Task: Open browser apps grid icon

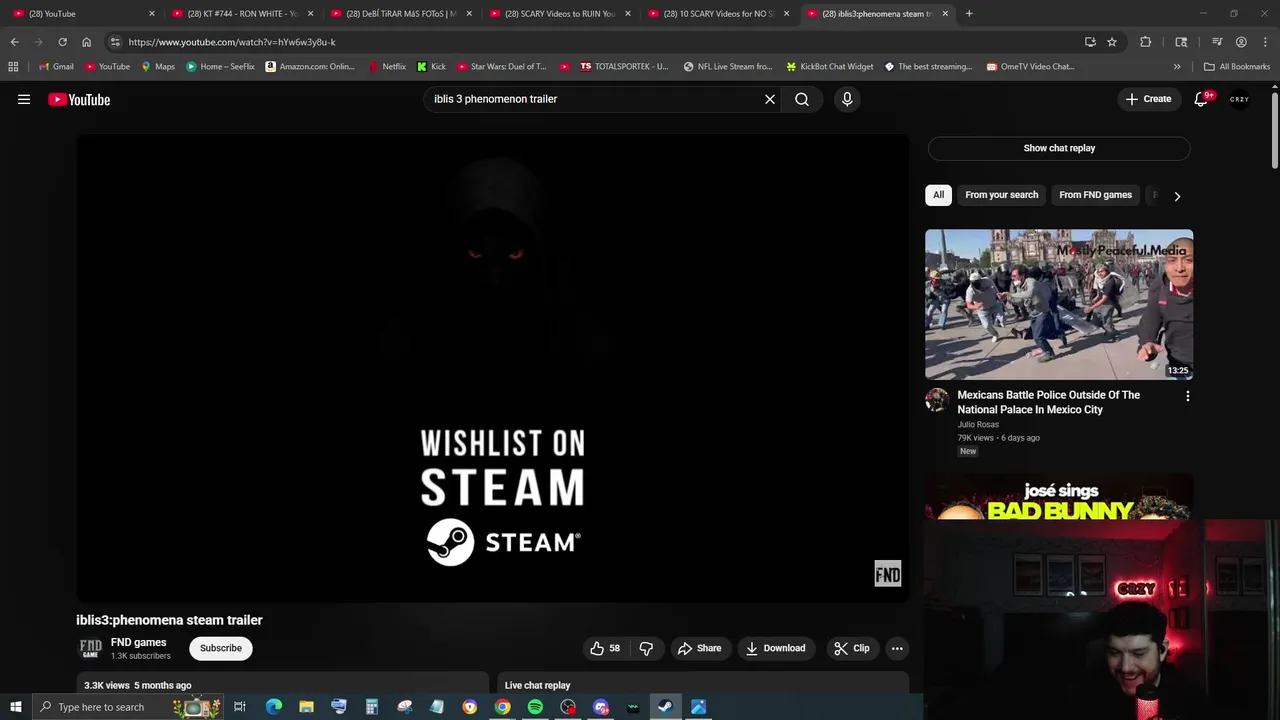Action: click(13, 67)
